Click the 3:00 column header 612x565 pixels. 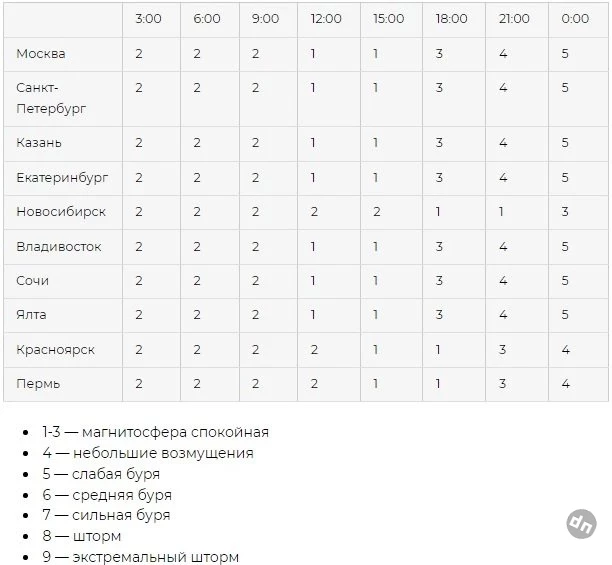pyautogui.click(x=148, y=19)
